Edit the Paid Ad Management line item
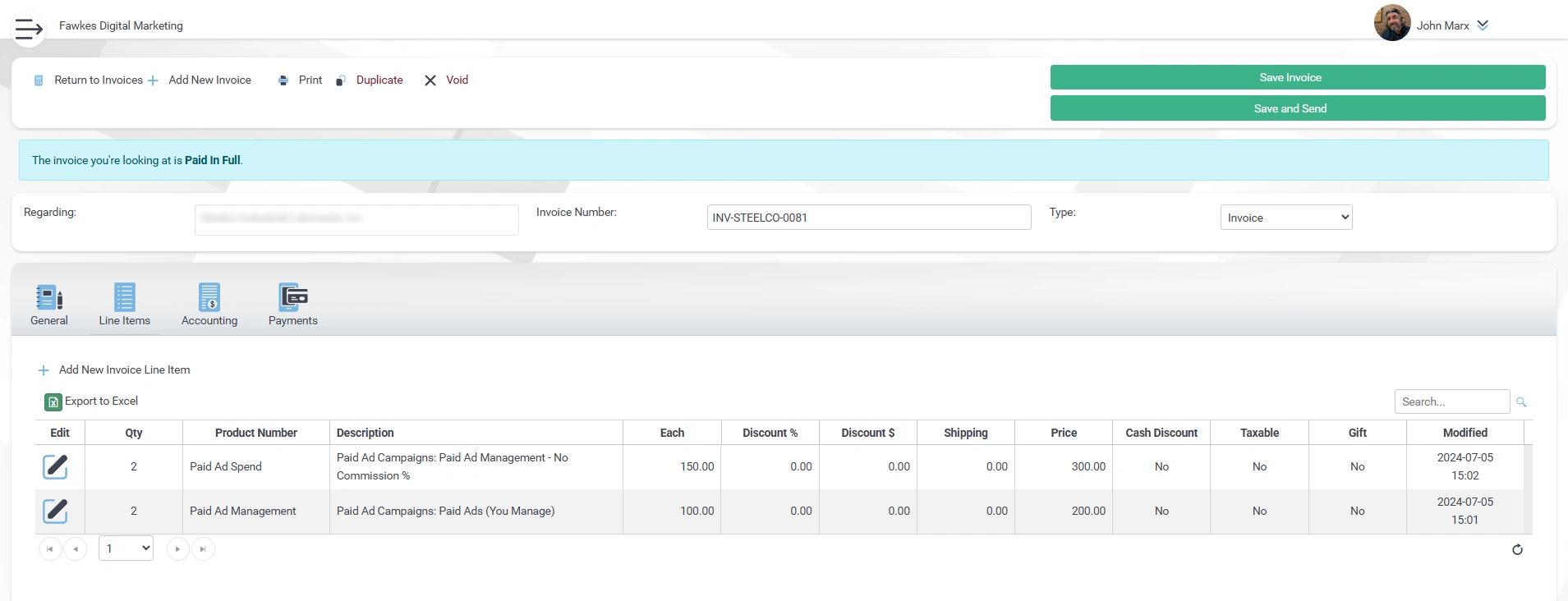Viewport: 1568px width, 601px height. point(55,511)
